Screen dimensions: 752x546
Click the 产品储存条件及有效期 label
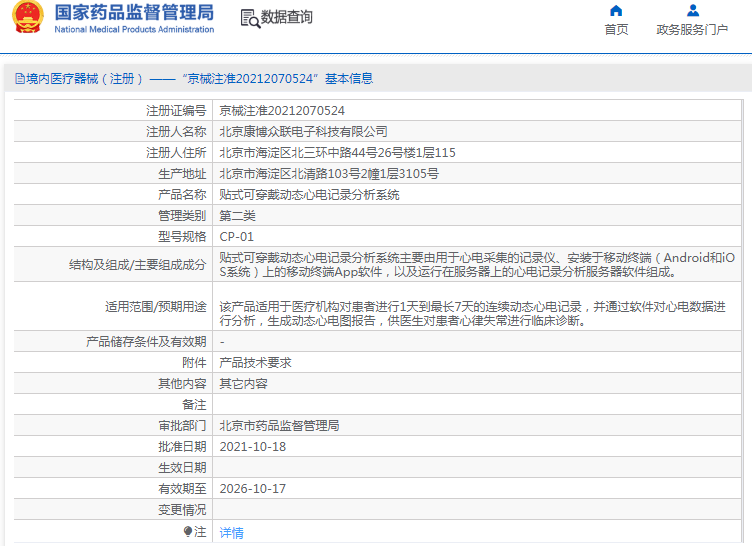tap(146, 342)
